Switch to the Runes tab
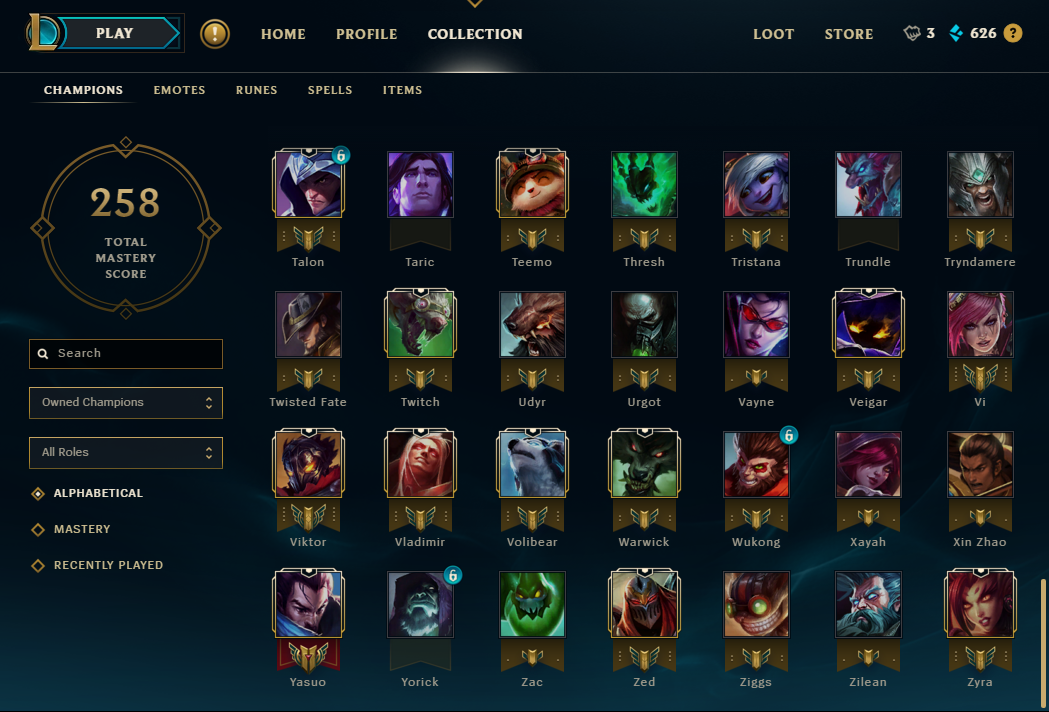Image resolution: width=1049 pixels, height=712 pixels. (x=256, y=90)
